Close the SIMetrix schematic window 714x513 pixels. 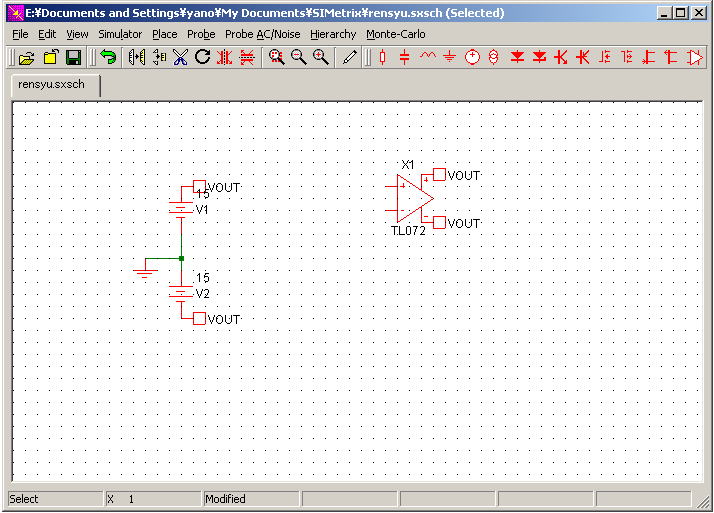[699, 13]
